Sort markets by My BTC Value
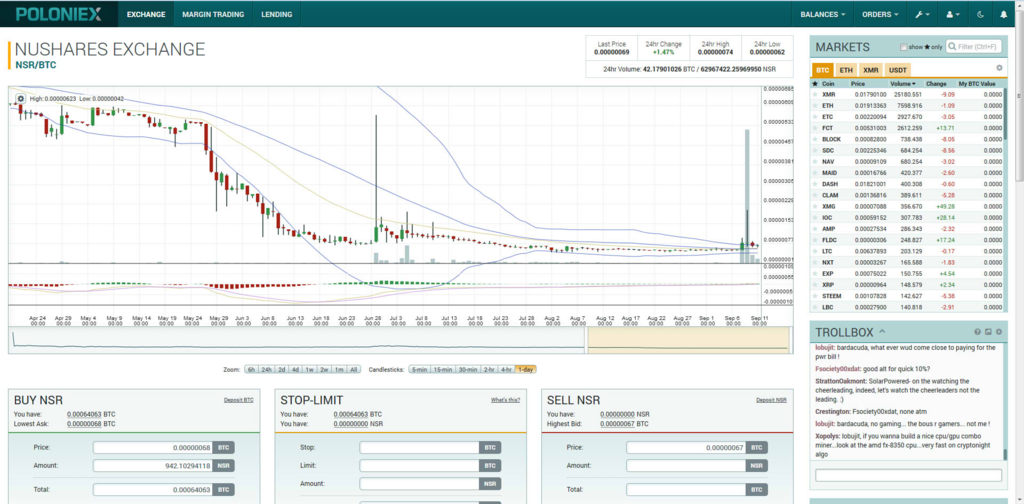Screen dimensions: 1024x504 [977, 84]
